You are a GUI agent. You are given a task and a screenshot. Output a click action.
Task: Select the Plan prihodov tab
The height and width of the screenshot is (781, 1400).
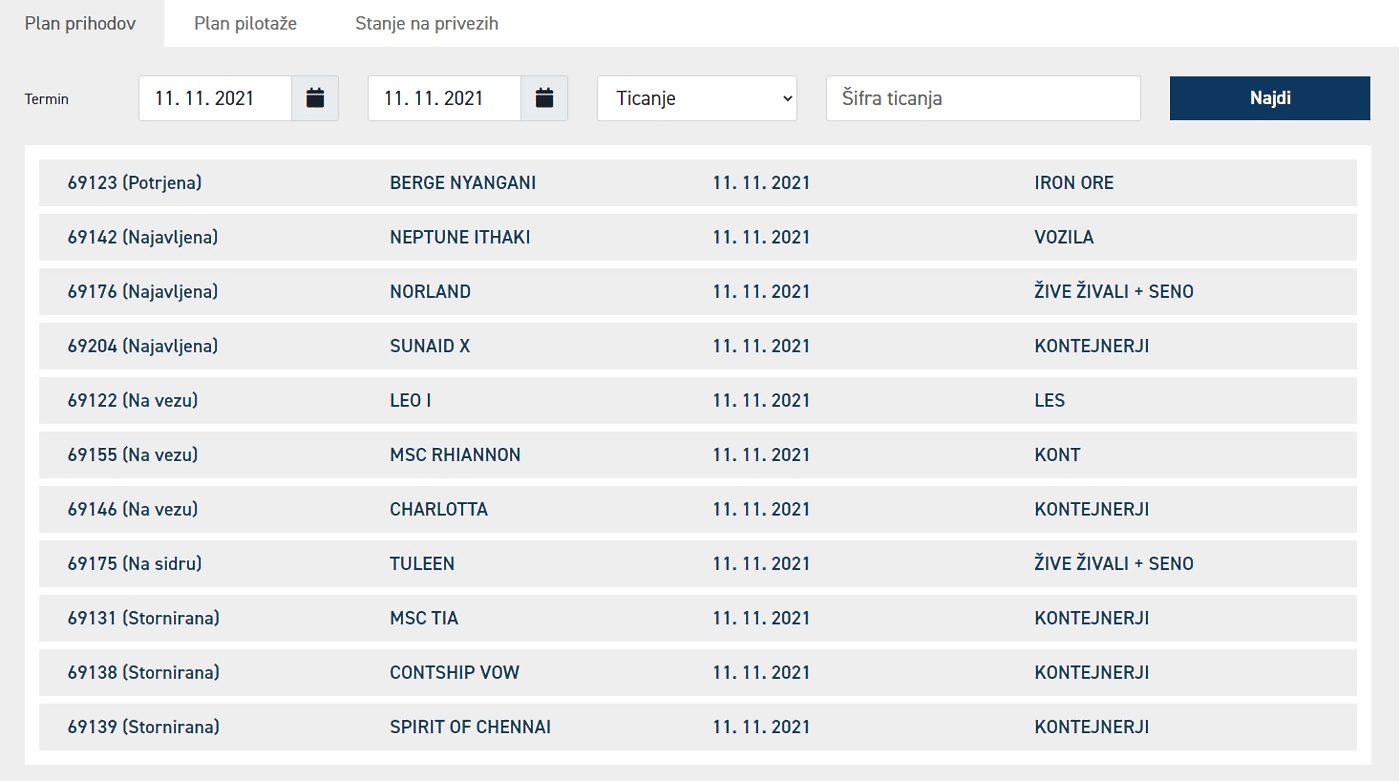coord(80,23)
